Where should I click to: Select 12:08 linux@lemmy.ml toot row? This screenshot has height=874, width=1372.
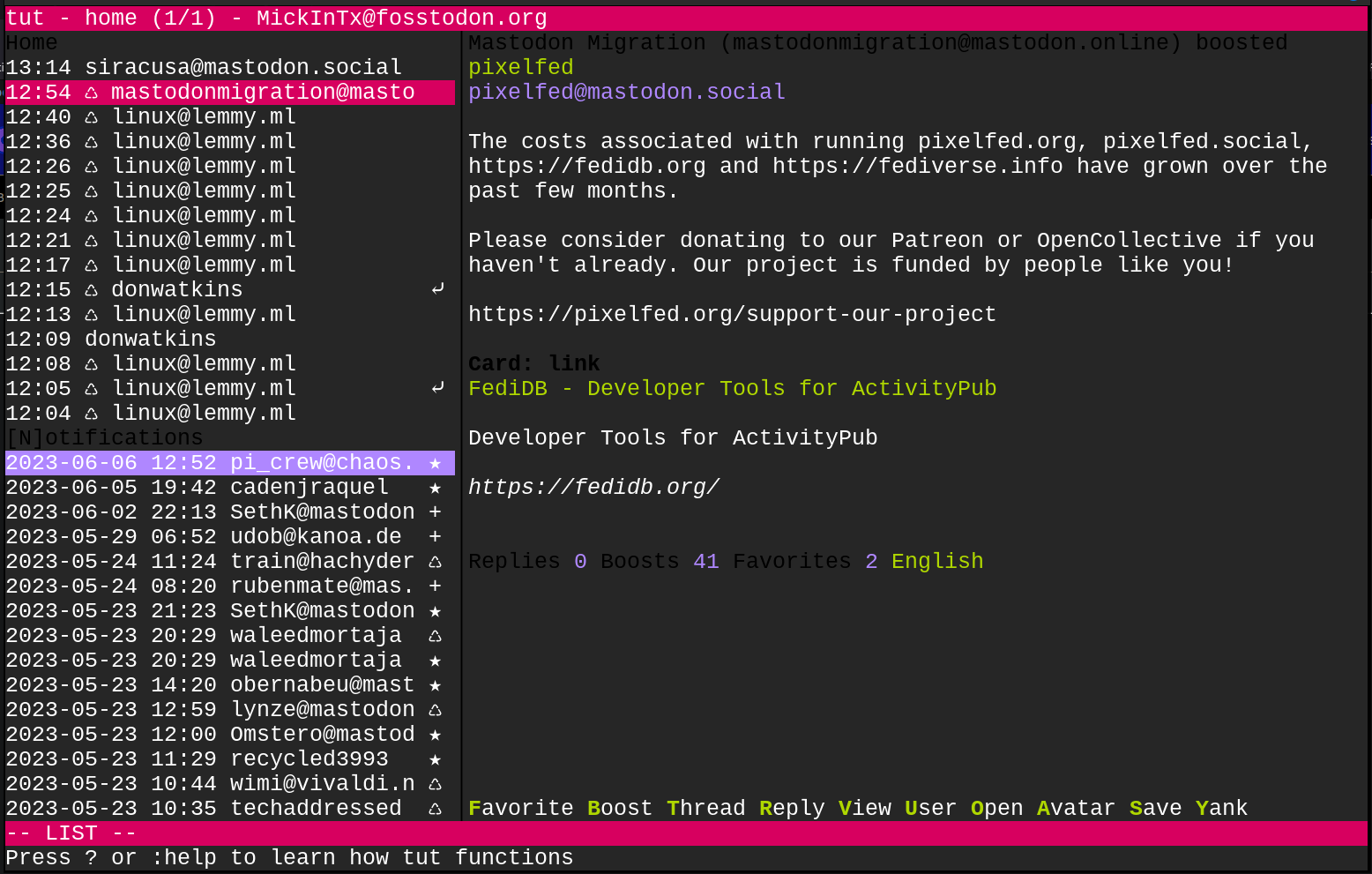click(230, 364)
